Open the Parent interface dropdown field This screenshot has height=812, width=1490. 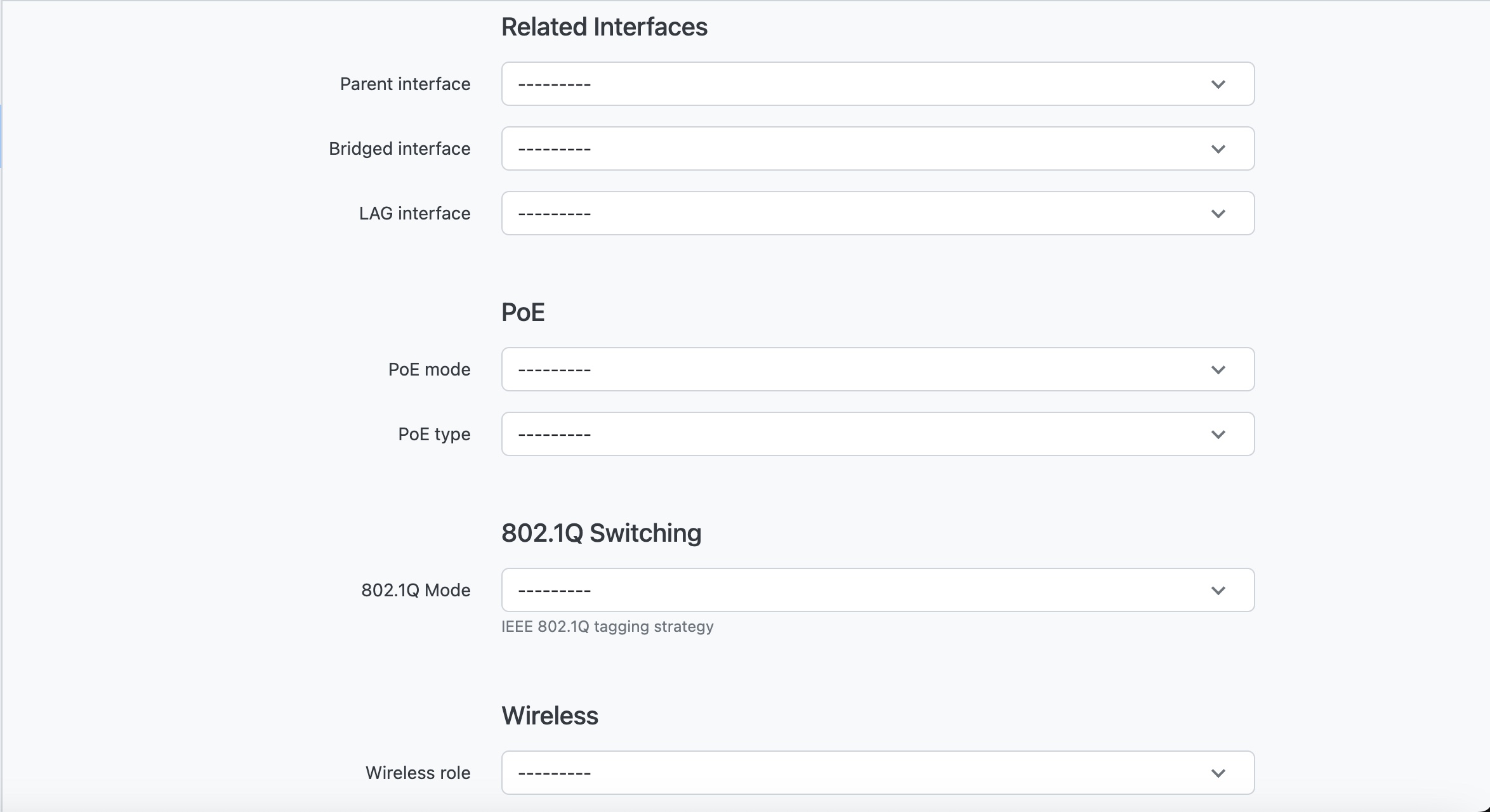877,84
